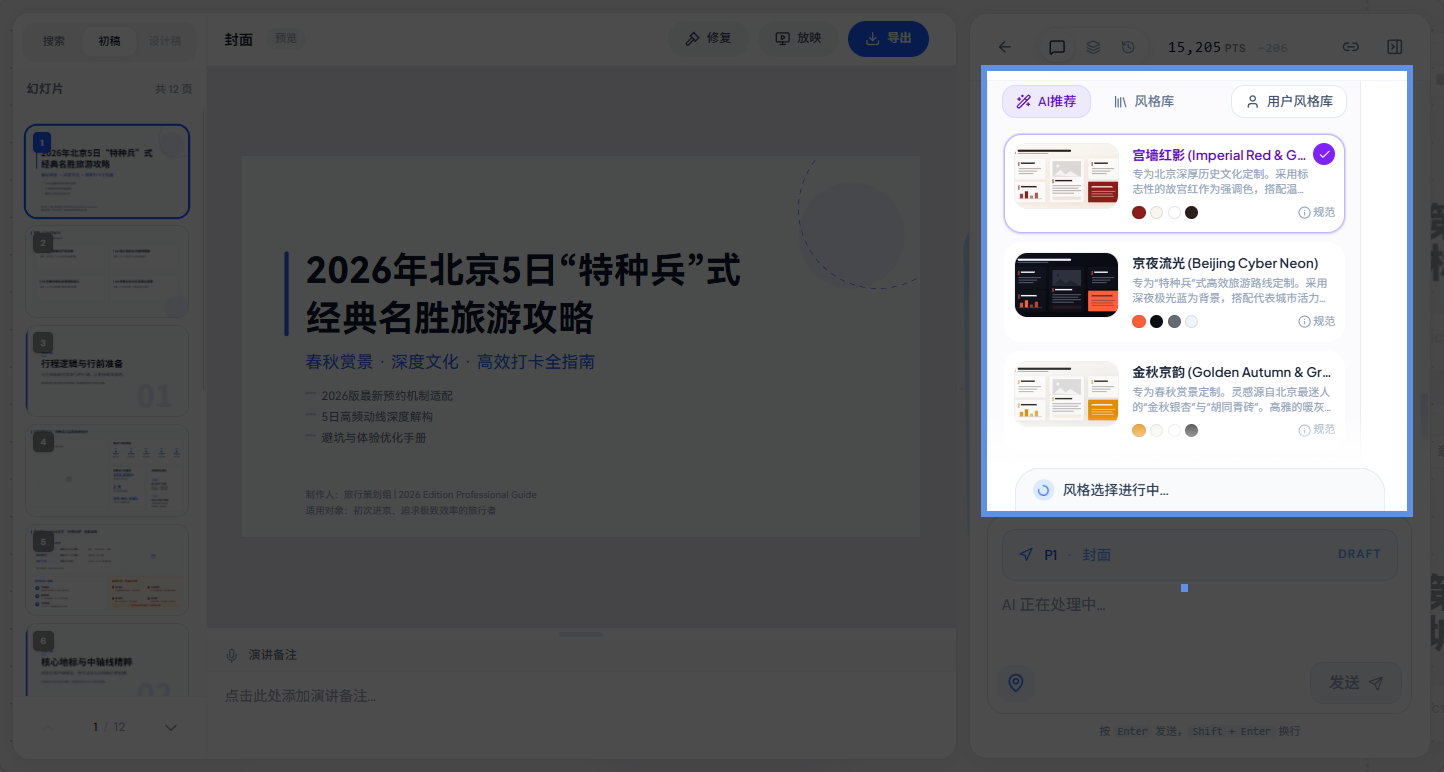Switch to the AI推荐 tab

click(1046, 101)
